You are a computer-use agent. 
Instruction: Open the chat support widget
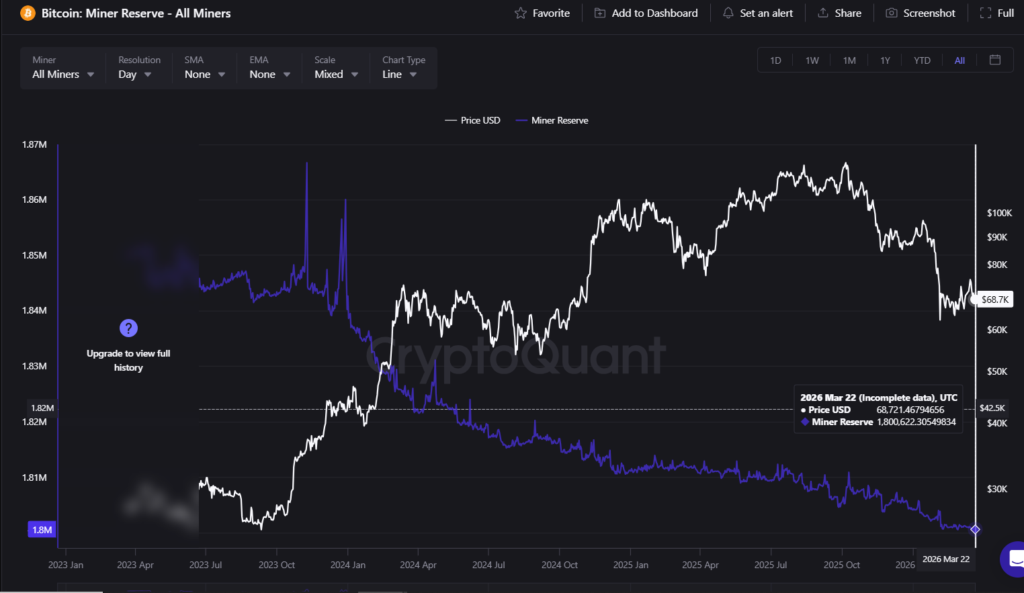click(1014, 558)
